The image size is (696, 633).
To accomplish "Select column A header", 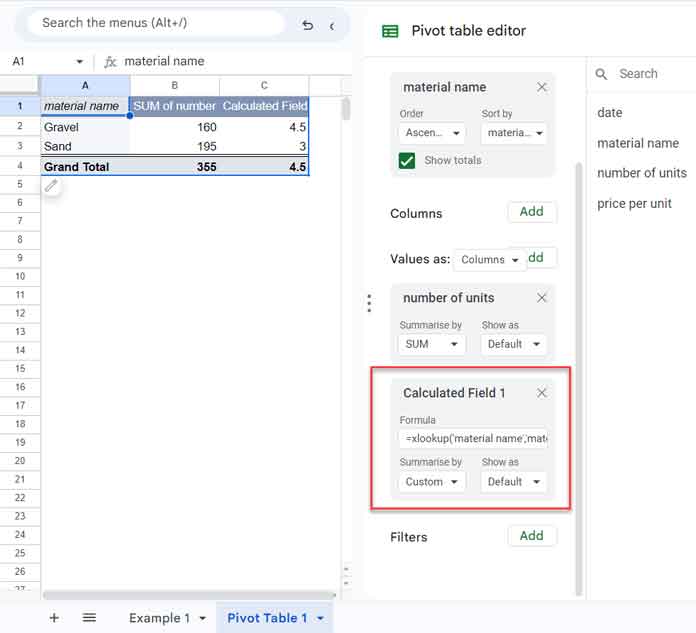I will pyautogui.click(x=85, y=85).
